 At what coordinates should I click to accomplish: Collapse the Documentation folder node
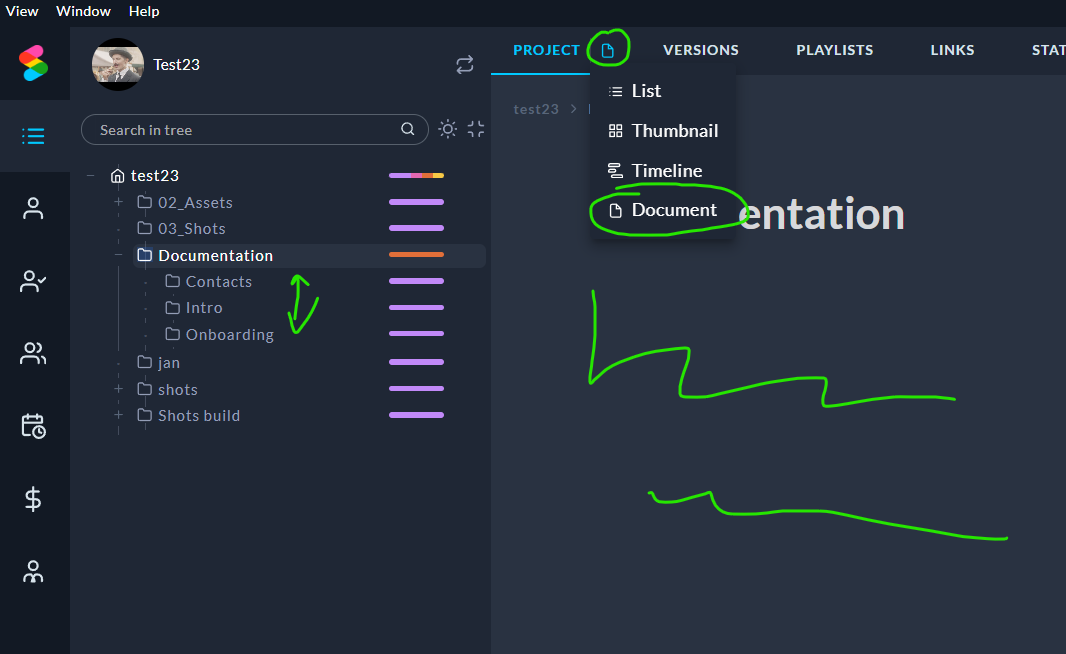118,255
